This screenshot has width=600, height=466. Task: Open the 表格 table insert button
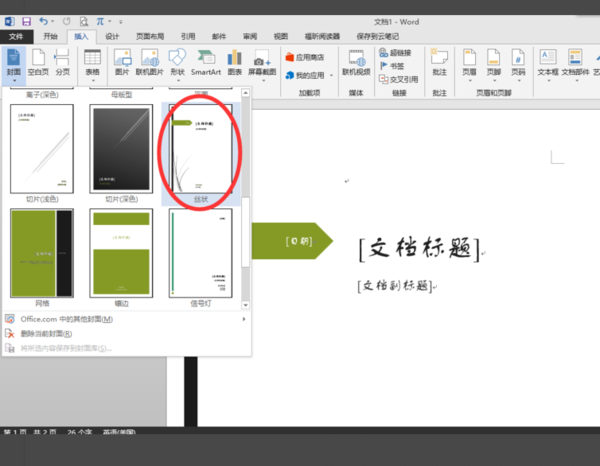coord(93,65)
